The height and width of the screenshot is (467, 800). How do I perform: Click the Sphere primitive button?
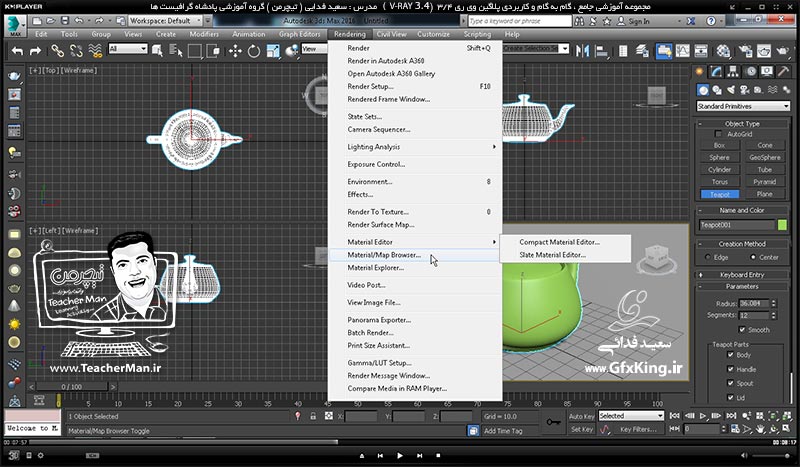click(x=719, y=158)
